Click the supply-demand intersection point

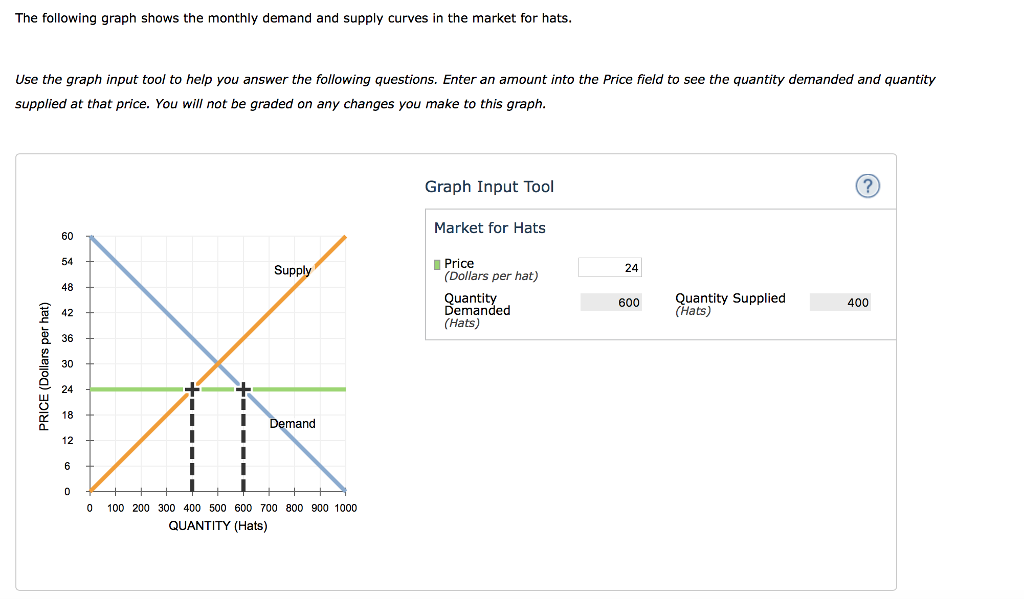pos(217,362)
